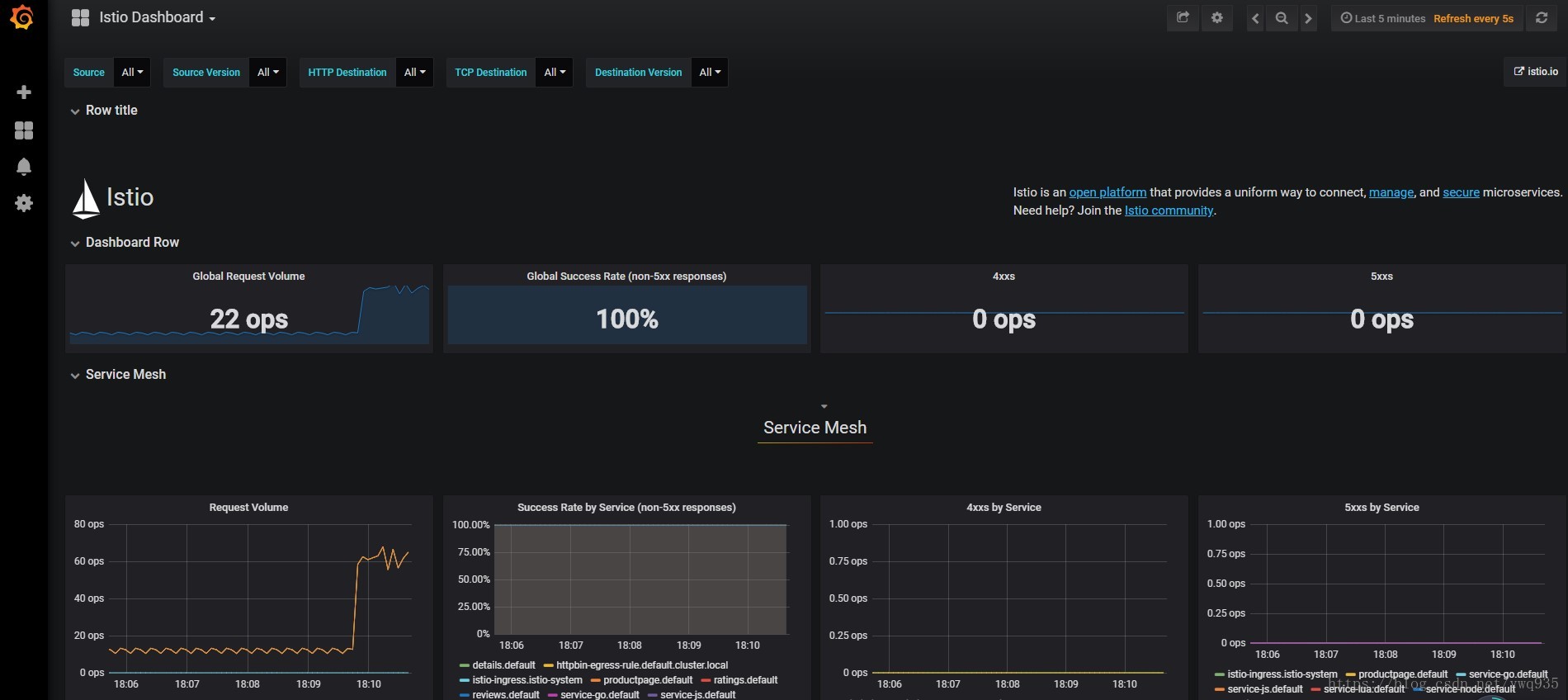This screenshot has width=1568, height=700.
Task: Open the Grafana home logo
Action: pyautogui.click(x=22, y=17)
